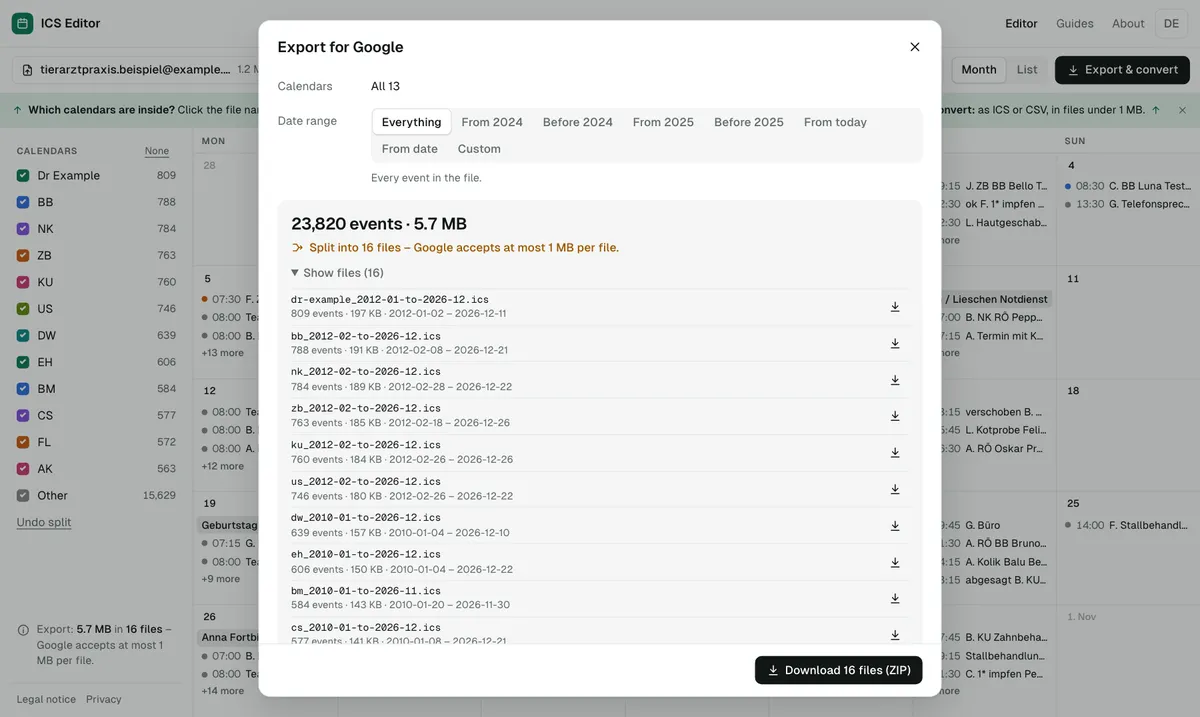
Task: Deselect all calendars with None
Action: [x=157, y=151]
